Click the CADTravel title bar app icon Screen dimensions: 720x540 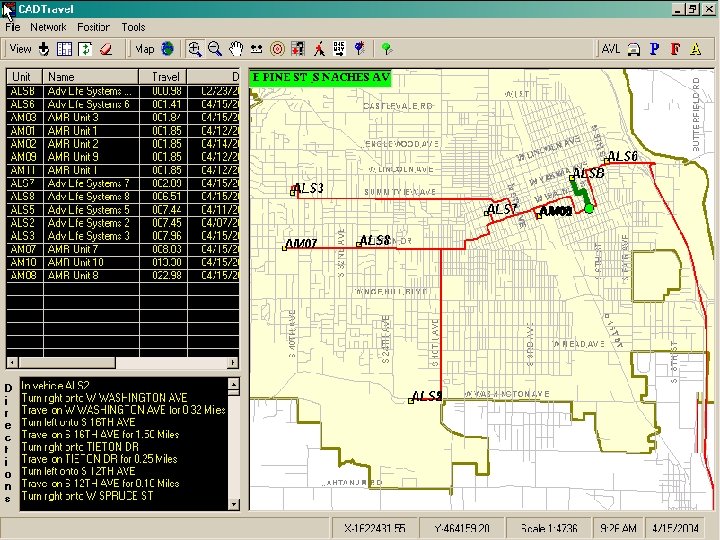coord(9,10)
